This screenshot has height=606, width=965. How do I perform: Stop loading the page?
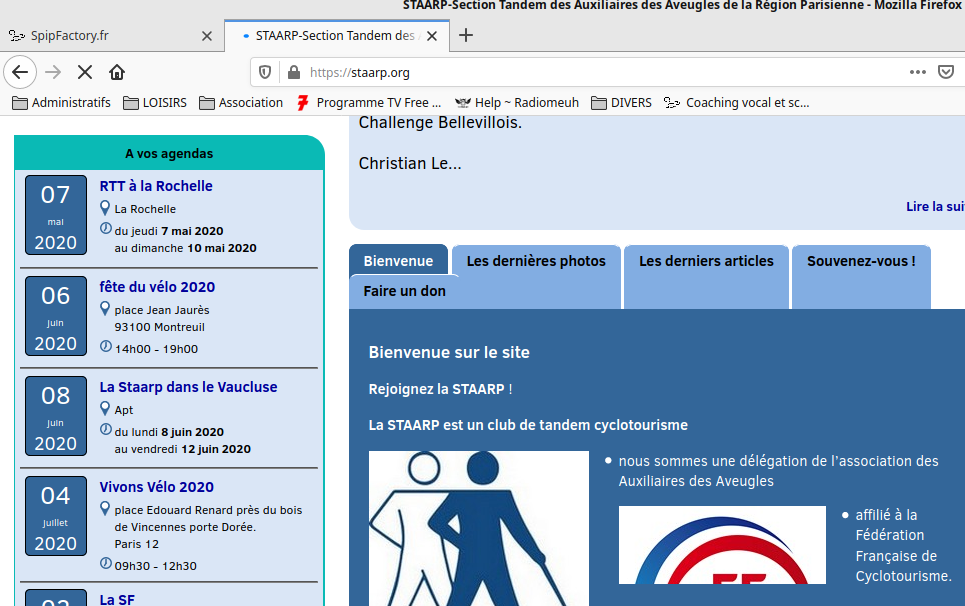pyautogui.click(x=85, y=73)
